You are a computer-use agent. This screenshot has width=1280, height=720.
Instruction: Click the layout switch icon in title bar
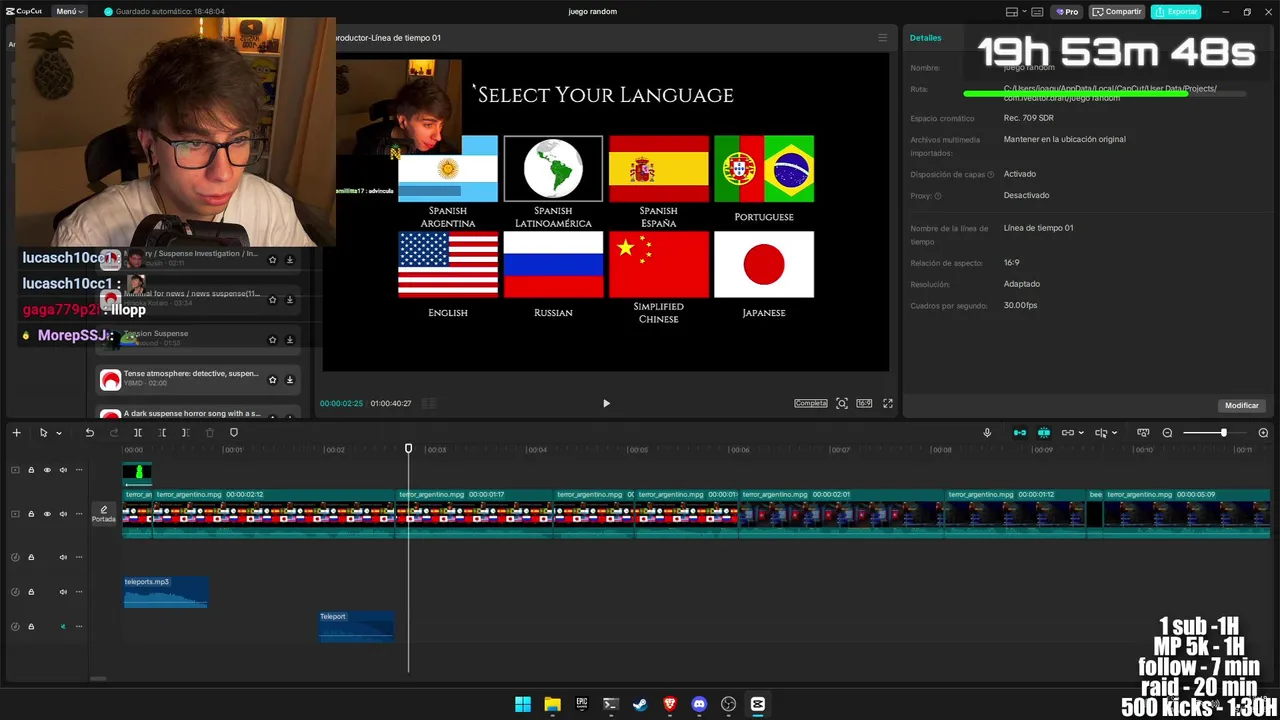(1012, 12)
